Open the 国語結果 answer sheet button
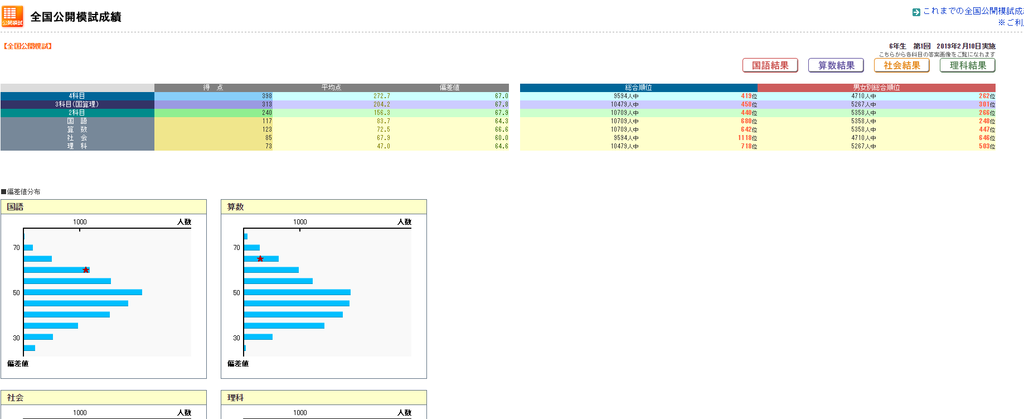Screen dimensions: 1024x419 [x=770, y=65]
